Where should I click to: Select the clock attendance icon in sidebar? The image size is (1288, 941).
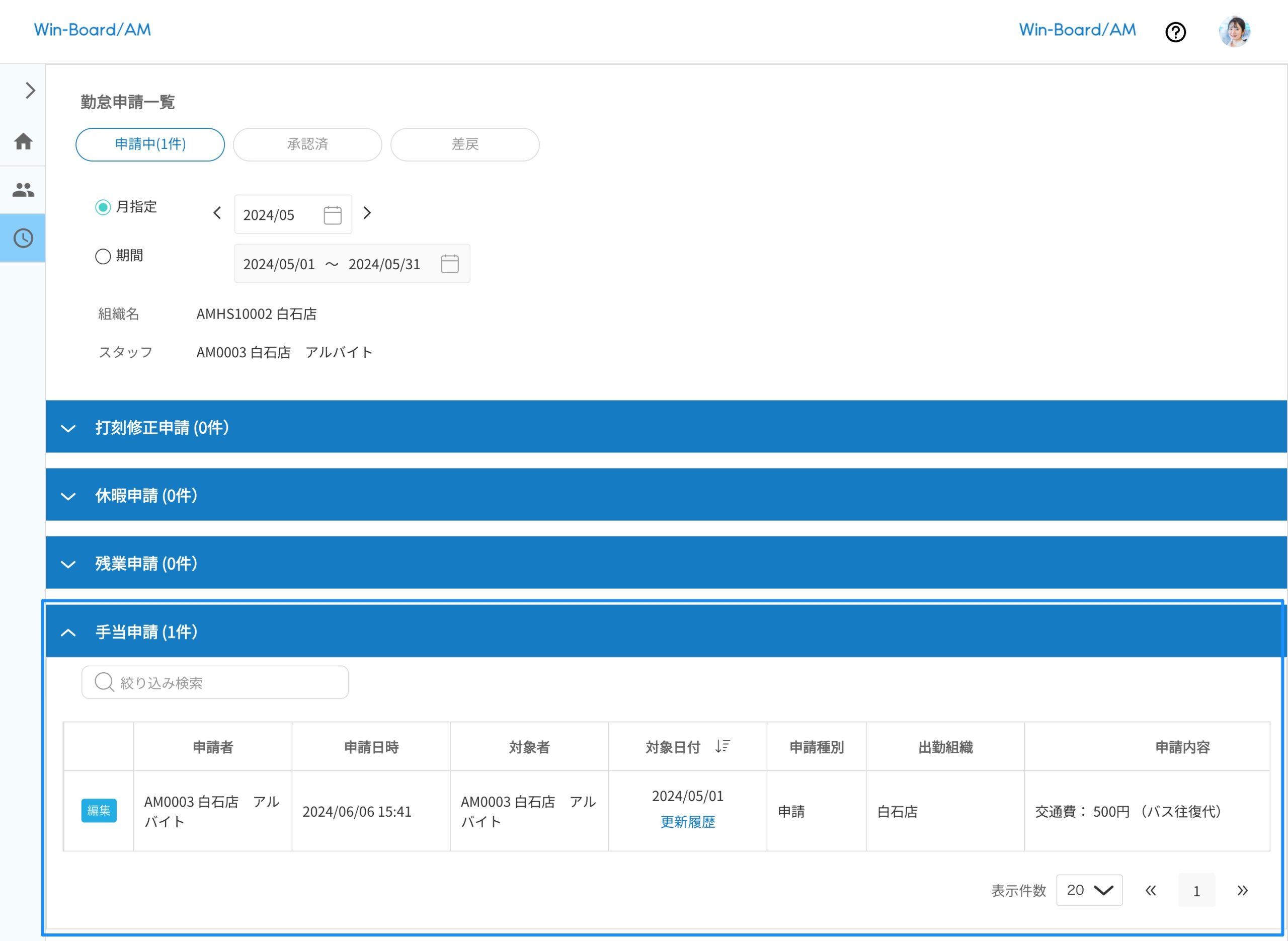23,238
